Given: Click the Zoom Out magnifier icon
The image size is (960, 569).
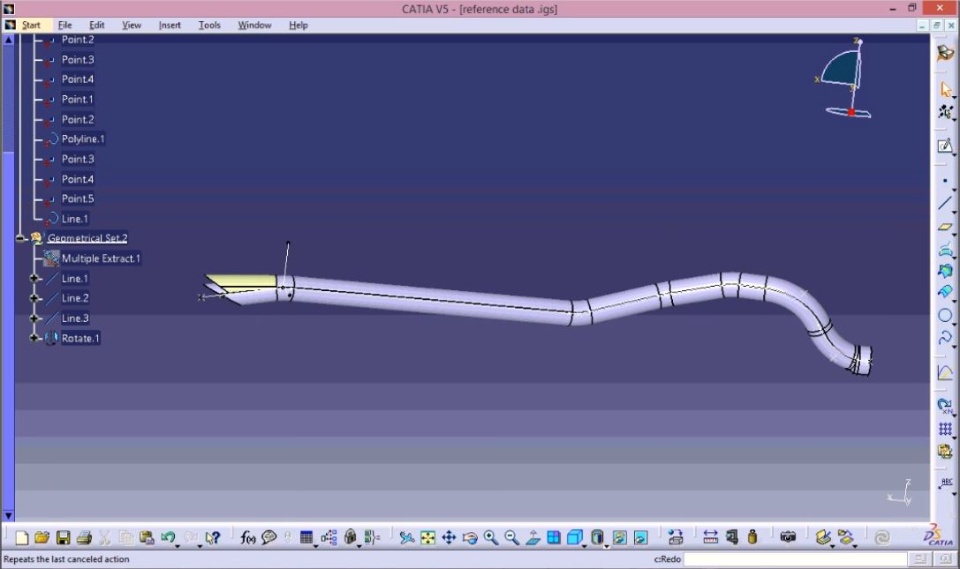Looking at the screenshot, I should [x=511, y=538].
